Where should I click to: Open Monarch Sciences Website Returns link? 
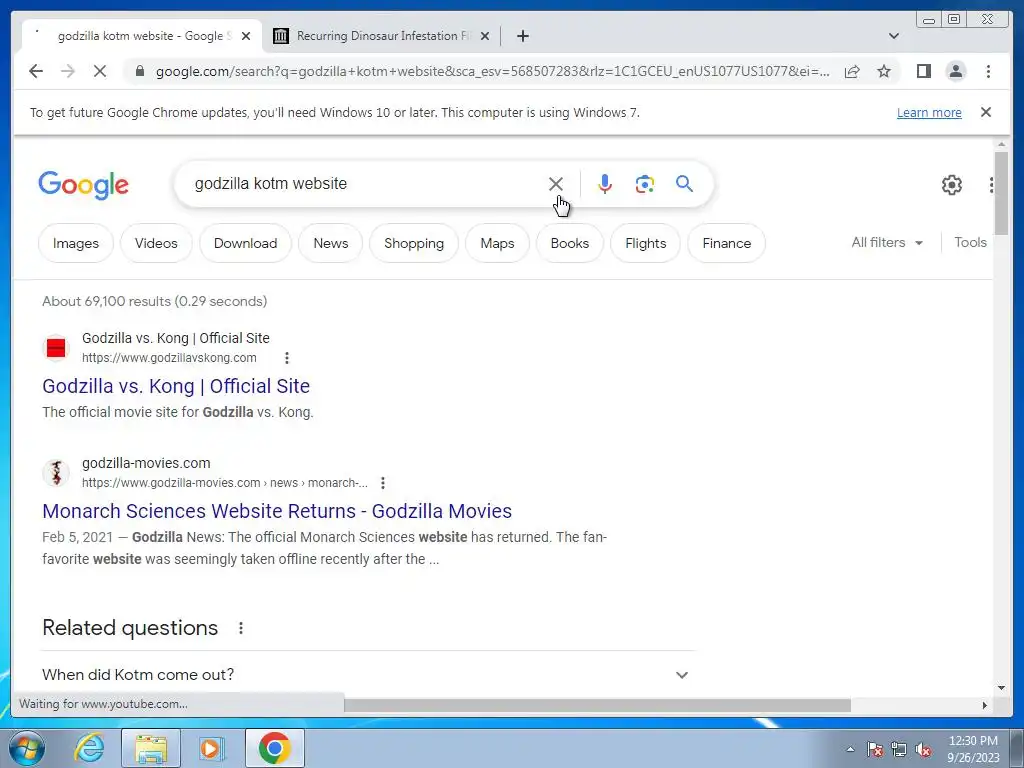[x=277, y=511]
